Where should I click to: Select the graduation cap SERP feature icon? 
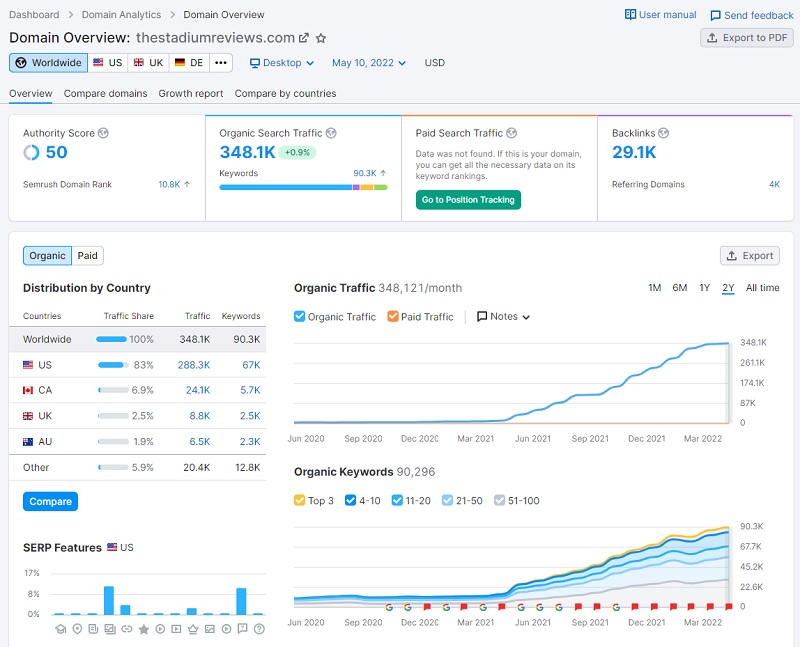(x=61, y=629)
